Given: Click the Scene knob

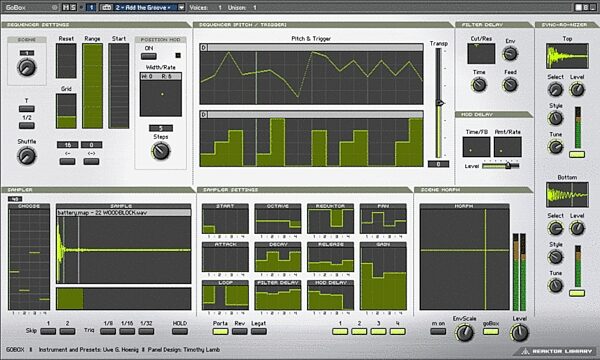Looking at the screenshot, I should (x=26, y=68).
